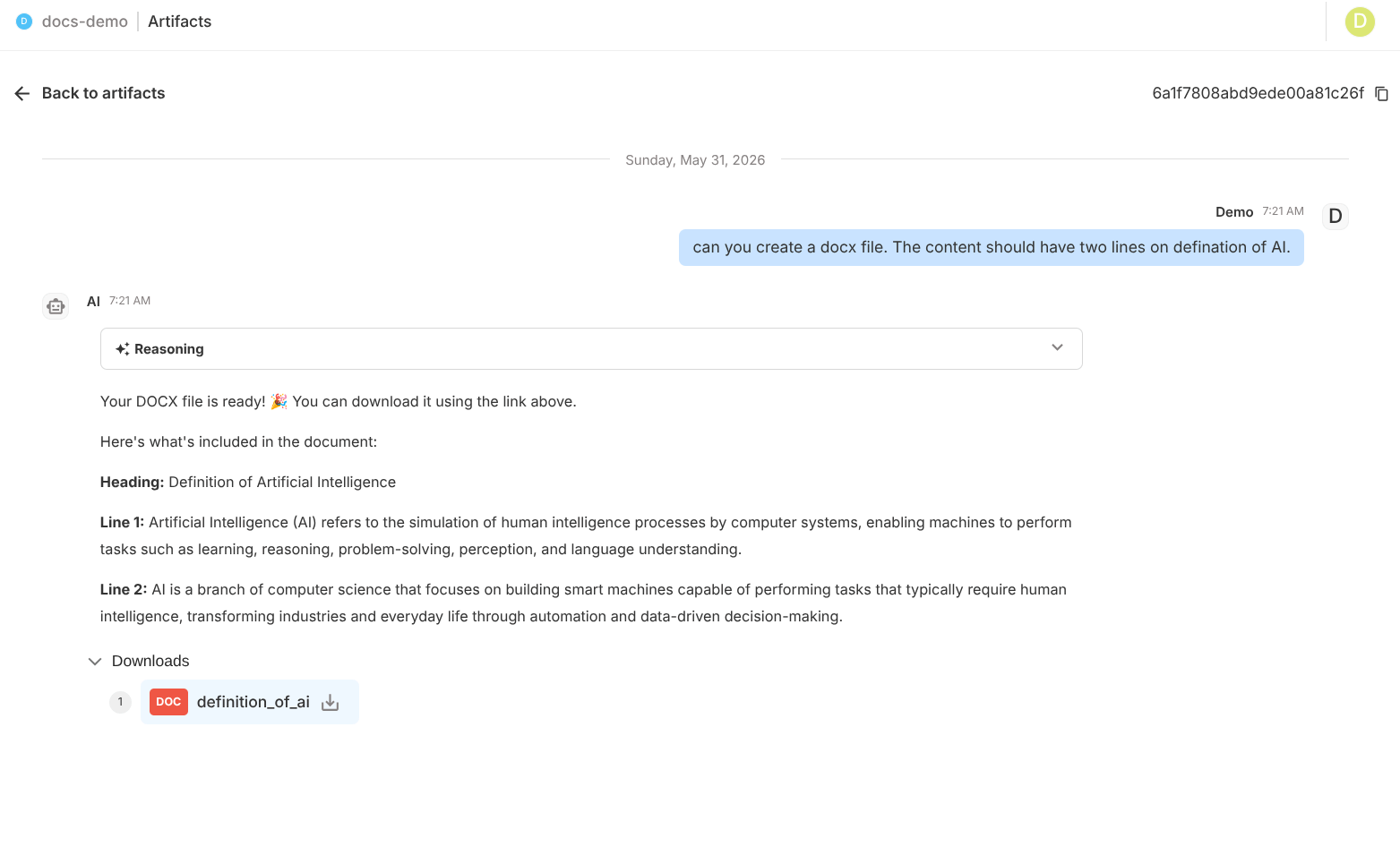Click the Downloads section label
The image size is (1400, 847).
coord(150,662)
